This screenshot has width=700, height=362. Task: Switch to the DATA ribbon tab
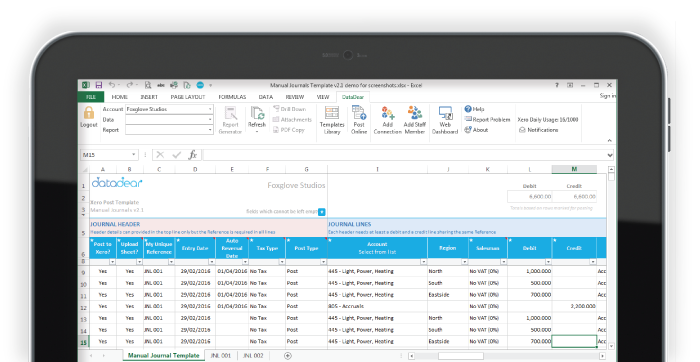tap(266, 97)
